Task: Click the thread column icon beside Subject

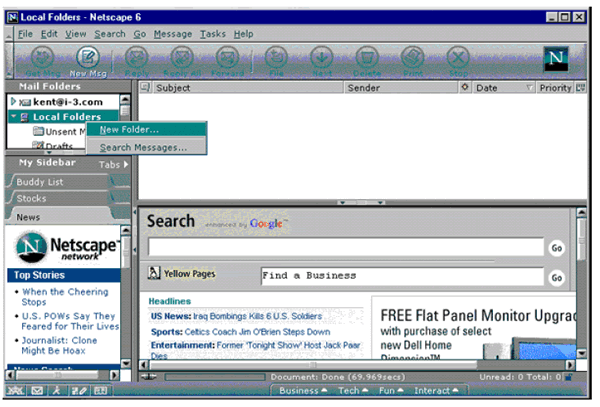Action: coord(145,88)
